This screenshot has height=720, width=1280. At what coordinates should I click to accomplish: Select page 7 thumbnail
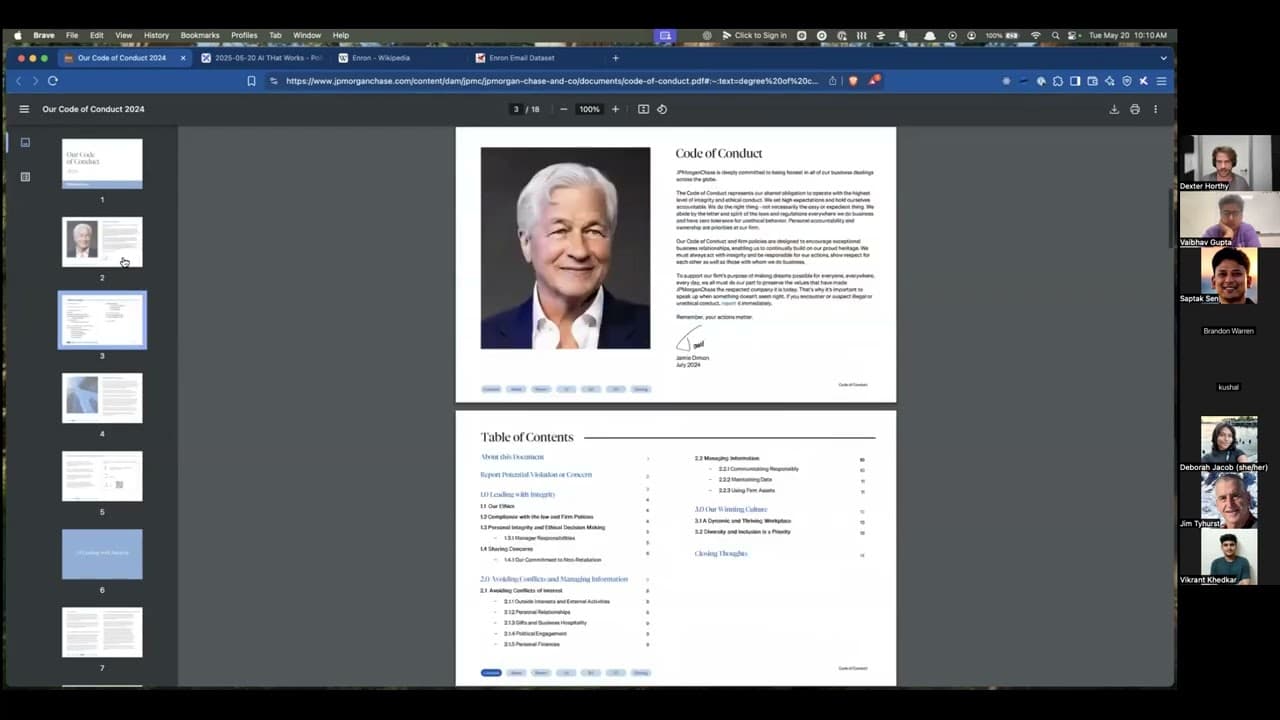click(x=102, y=632)
